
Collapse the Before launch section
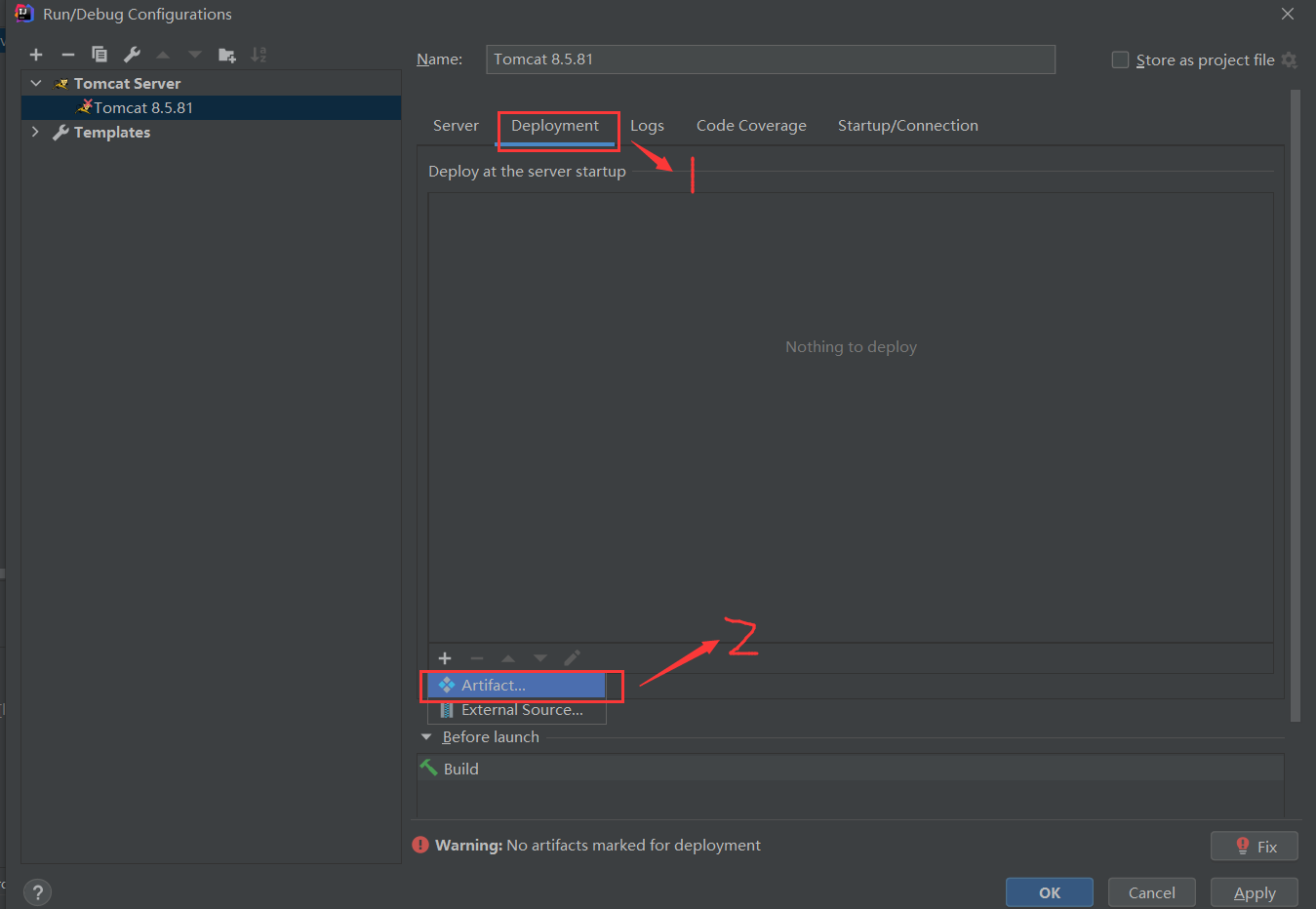point(426,737)
